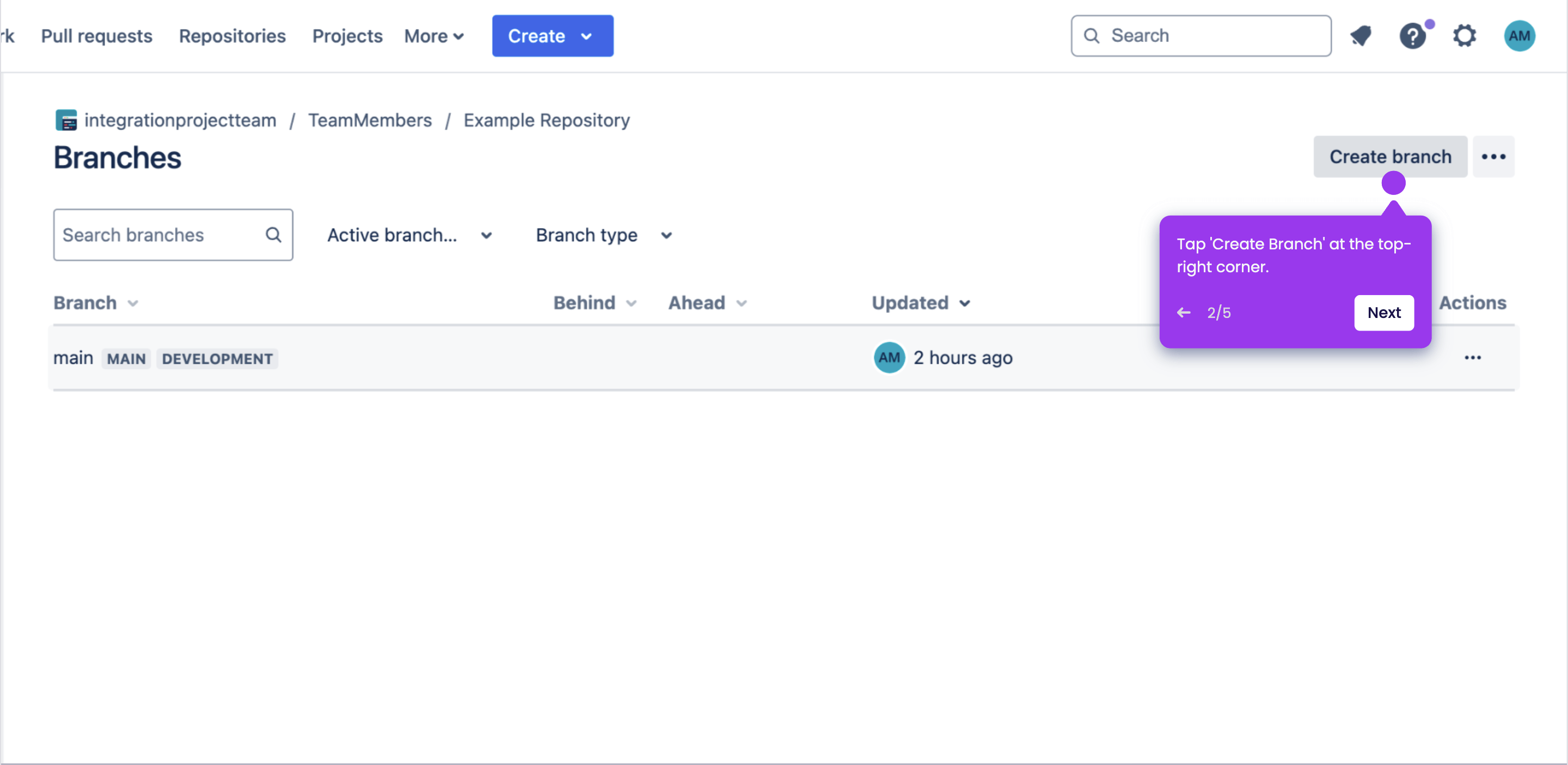
Task: Go to integrationprojectteam breadcrumb link
Action: coord(180,120)
